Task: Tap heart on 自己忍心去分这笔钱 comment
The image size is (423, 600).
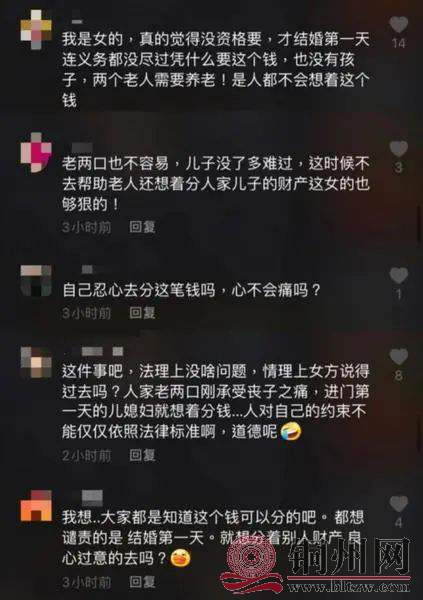Action: click(399, 275)
